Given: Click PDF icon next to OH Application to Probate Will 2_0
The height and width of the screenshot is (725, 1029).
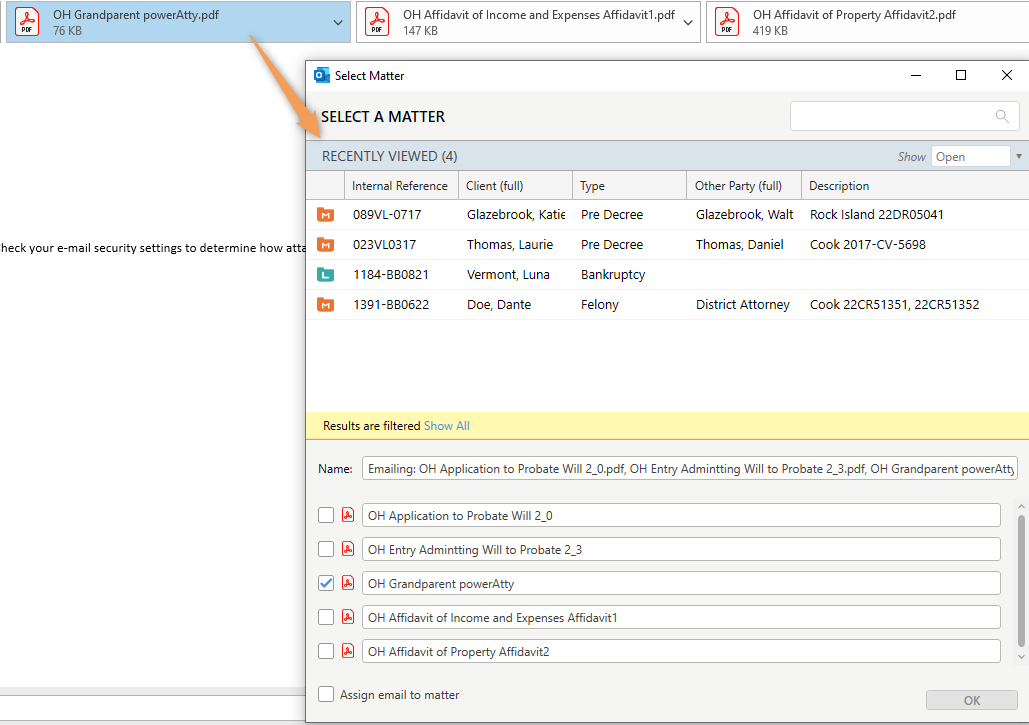Looking at the screenshot, I should click(347, 514).
